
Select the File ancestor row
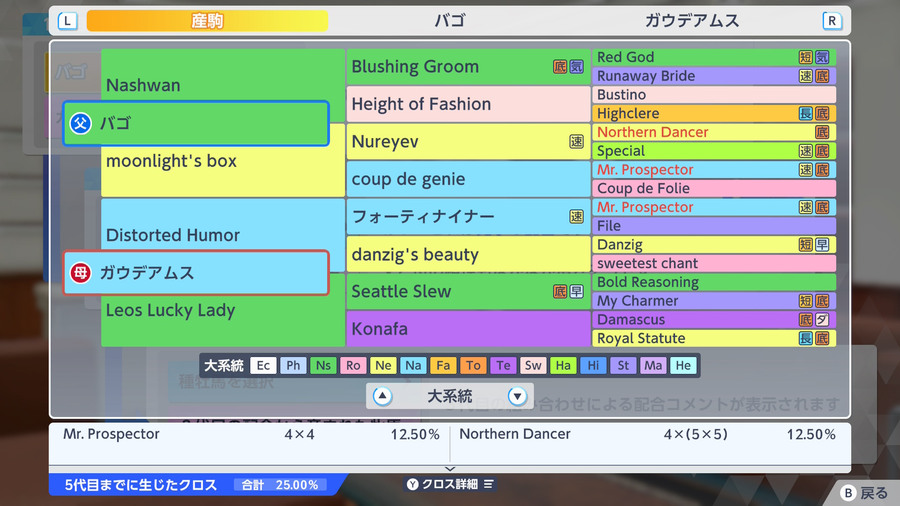tap(714, 226)
